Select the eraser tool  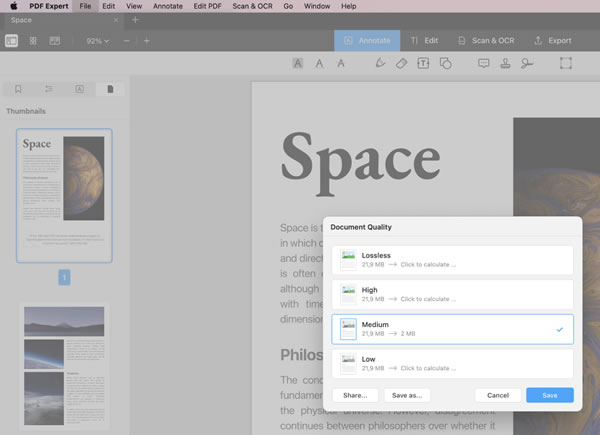click(x=401, y=63)
